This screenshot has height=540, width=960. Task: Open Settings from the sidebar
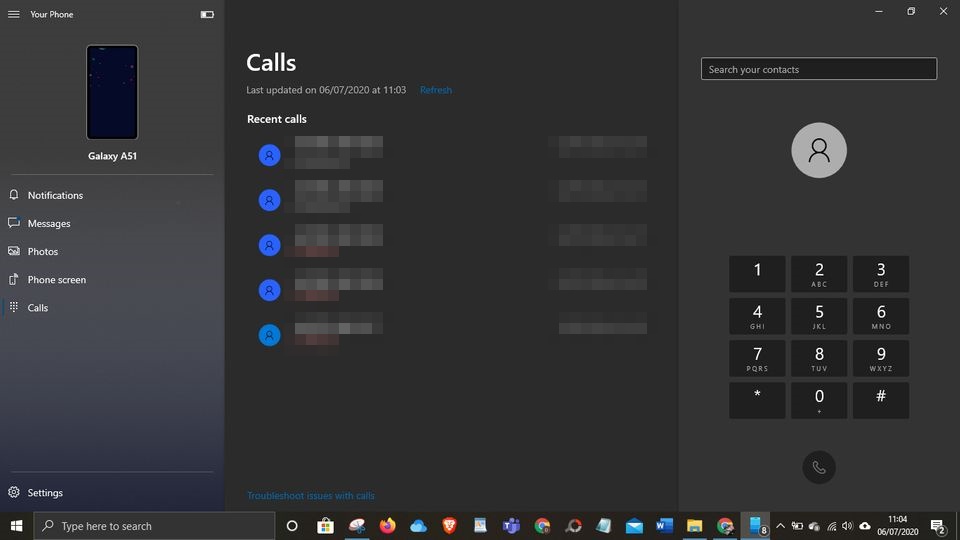(x=45, y=493)
